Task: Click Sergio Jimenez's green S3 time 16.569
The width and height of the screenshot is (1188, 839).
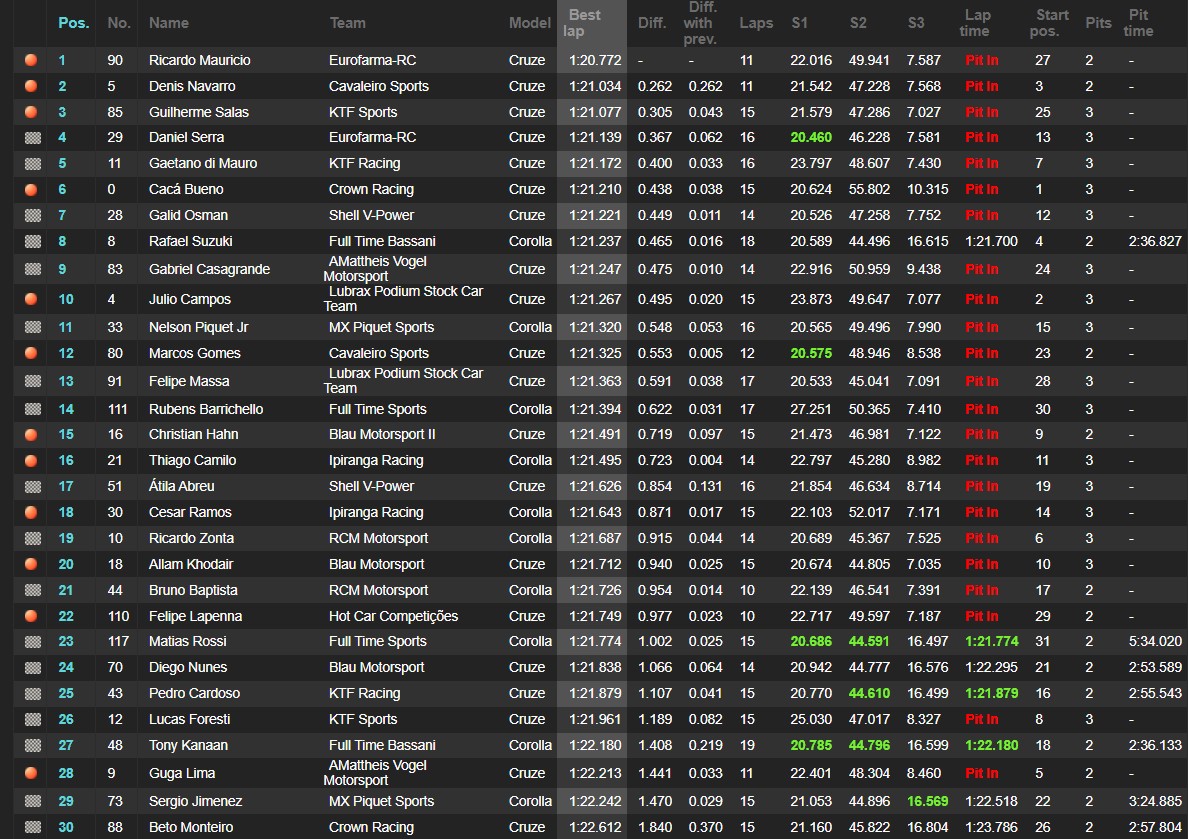Action: tap(927, 801)
